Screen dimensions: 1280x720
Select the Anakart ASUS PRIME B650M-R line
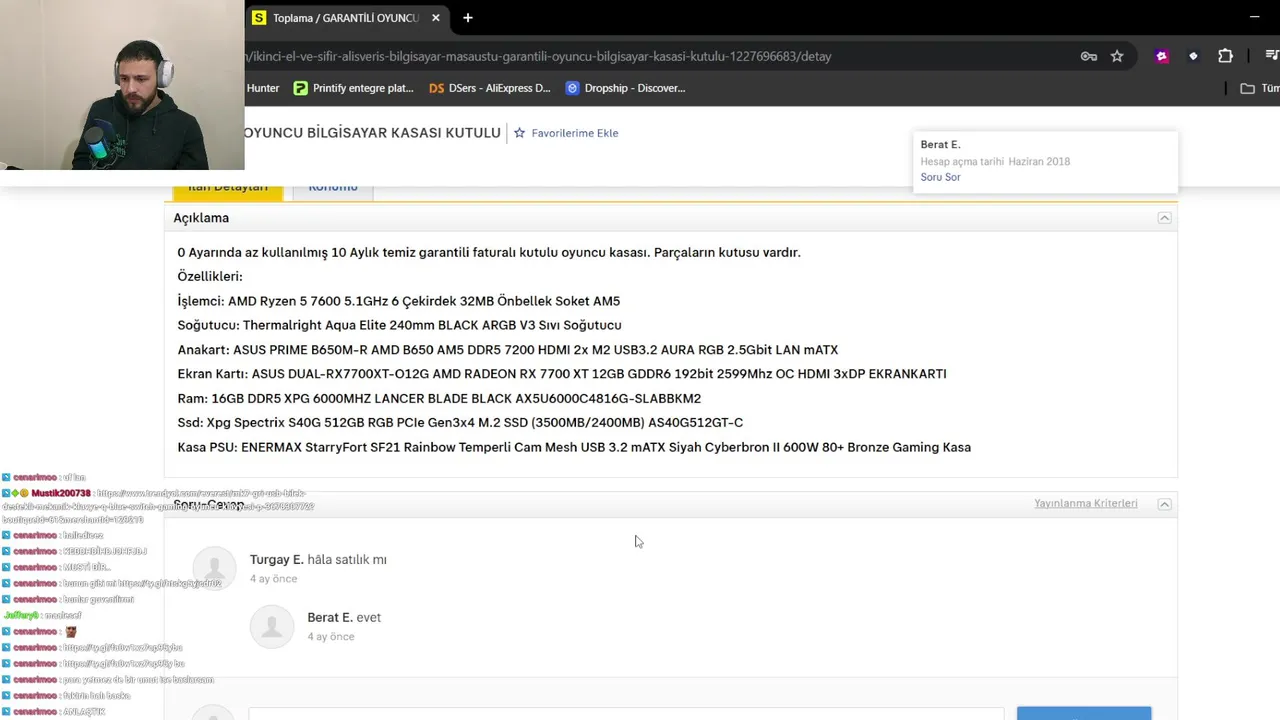click(x=508, y=350)
